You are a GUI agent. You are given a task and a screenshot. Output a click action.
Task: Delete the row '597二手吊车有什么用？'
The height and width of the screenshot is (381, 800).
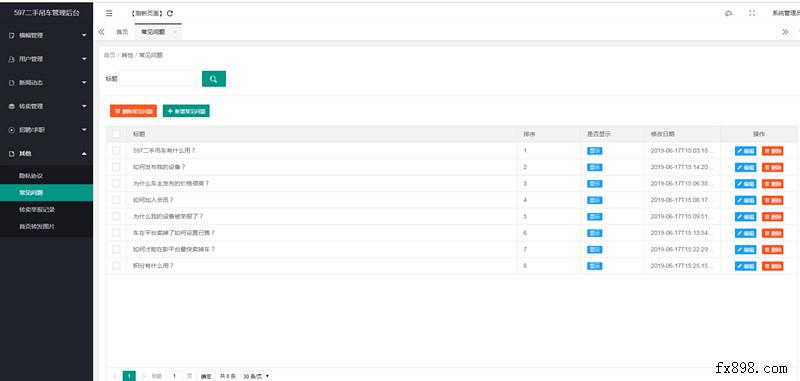[x=772, y=151]
